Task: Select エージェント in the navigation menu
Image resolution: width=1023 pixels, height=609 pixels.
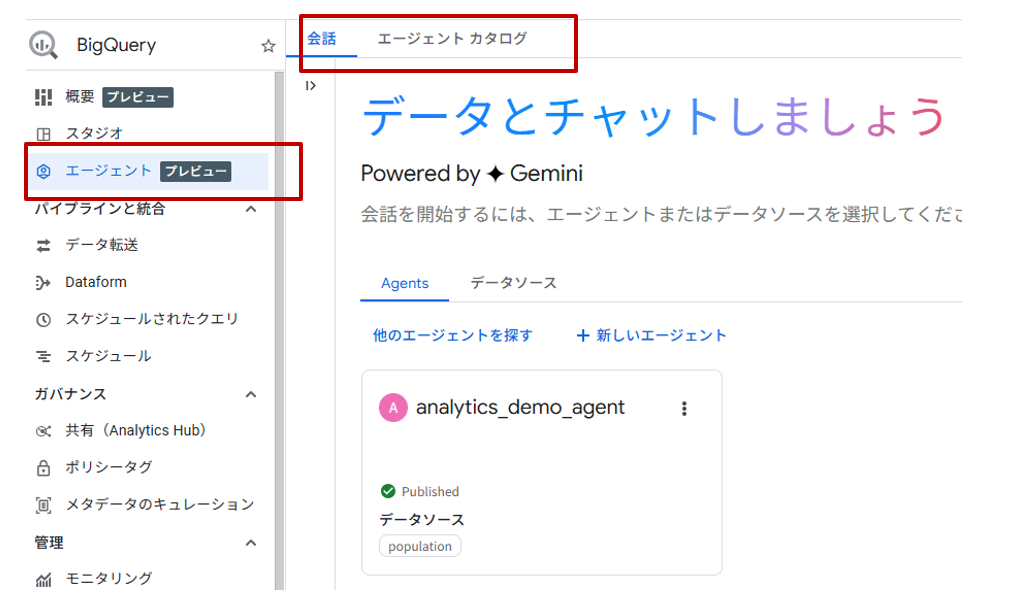Action: [109, 171]
